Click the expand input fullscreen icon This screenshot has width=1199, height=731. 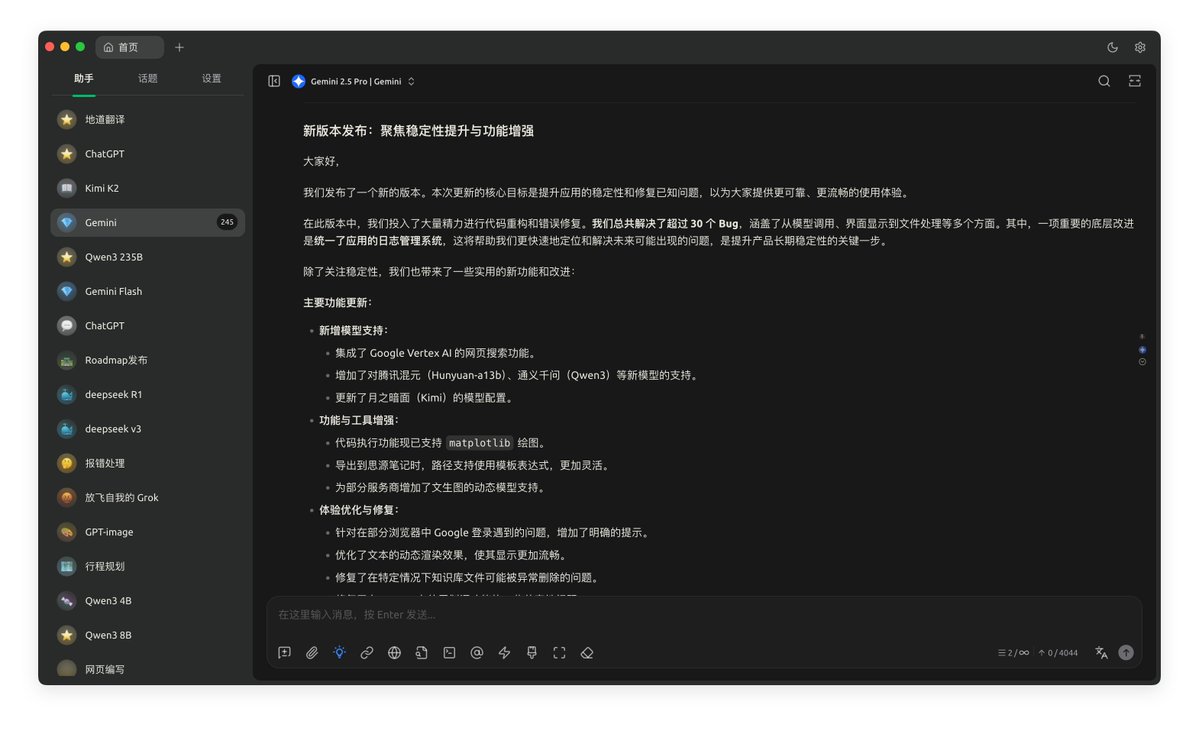(x=560, y=652)
